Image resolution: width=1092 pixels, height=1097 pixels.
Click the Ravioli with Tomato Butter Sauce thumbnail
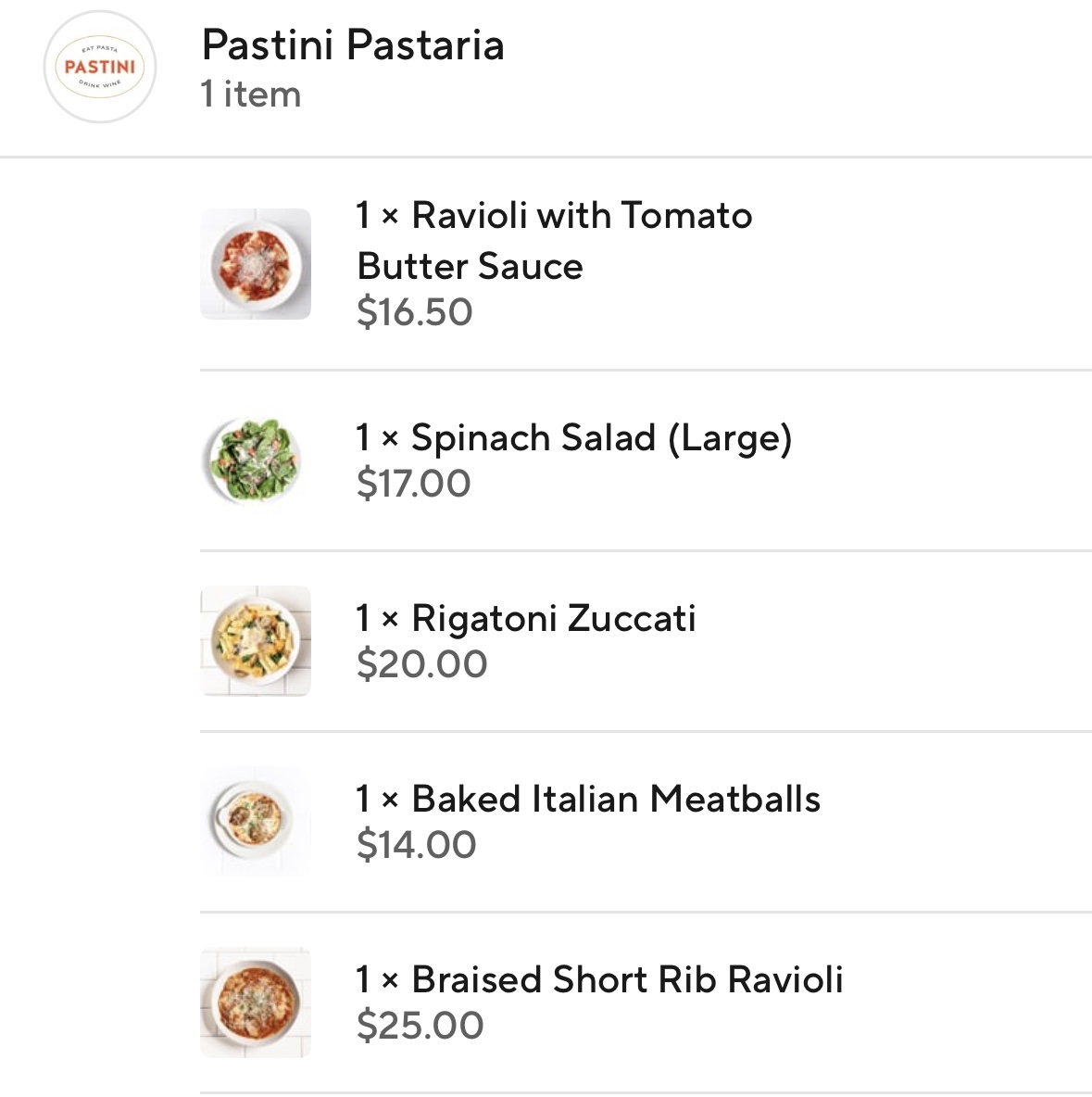pyautogui.click(x=256, y=264)
